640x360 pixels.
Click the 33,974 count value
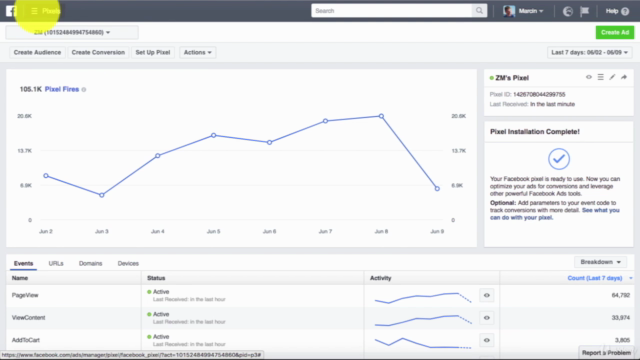pos(620,318)
